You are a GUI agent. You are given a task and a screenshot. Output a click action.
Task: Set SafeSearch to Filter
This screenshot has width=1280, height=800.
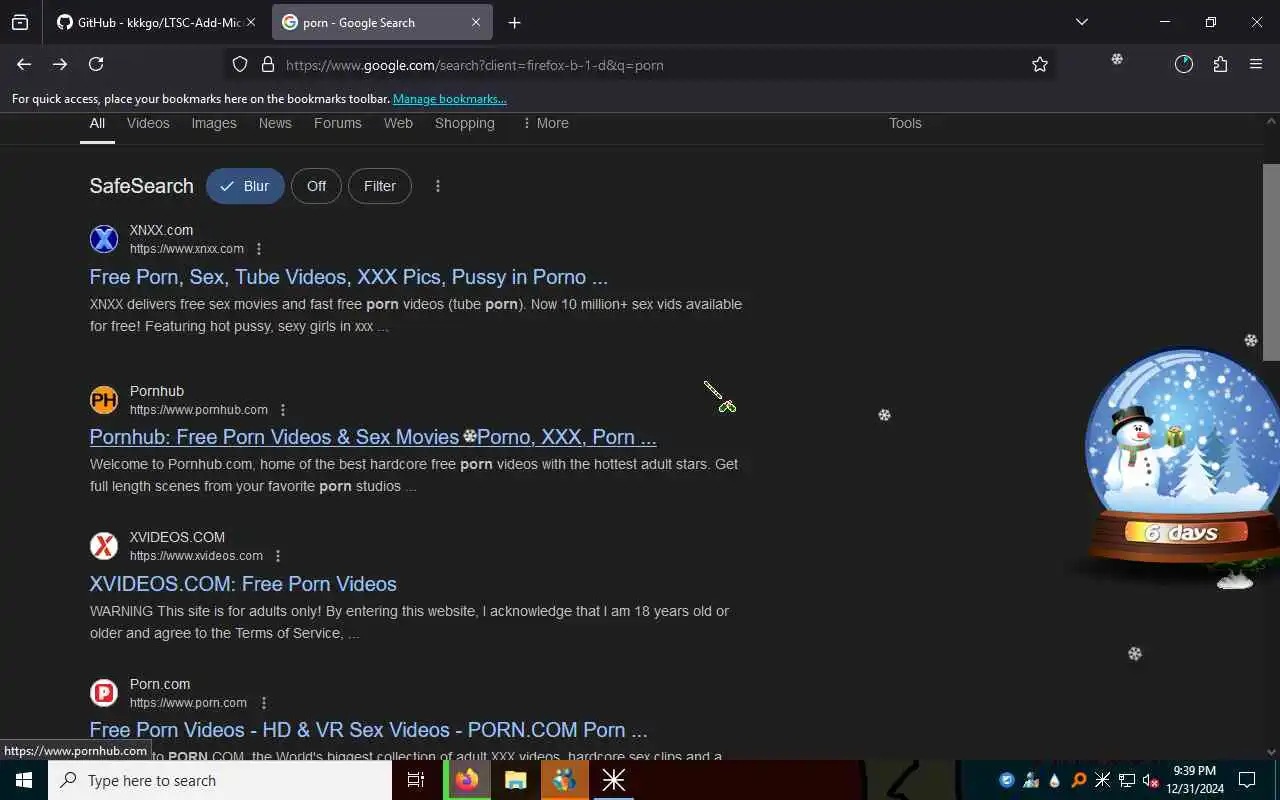pos(380,186)
